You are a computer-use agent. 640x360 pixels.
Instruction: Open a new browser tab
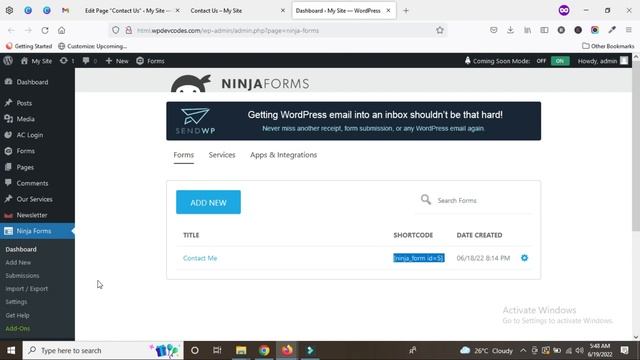[406, 11]
